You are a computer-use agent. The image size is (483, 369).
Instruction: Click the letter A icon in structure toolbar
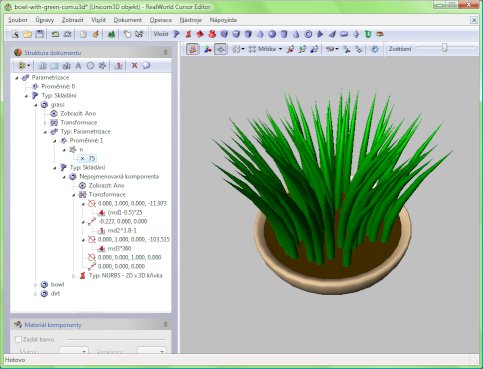coord(78,66)
